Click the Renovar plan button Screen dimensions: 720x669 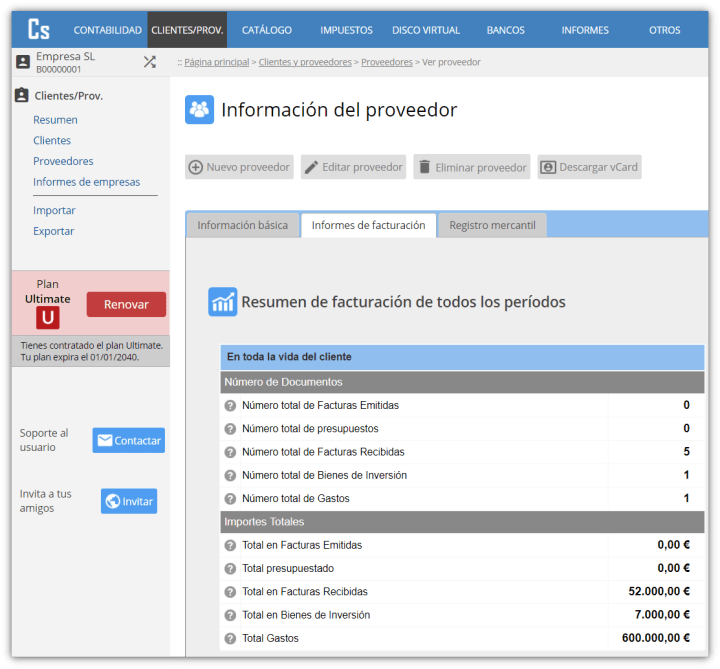click(126, 304)
